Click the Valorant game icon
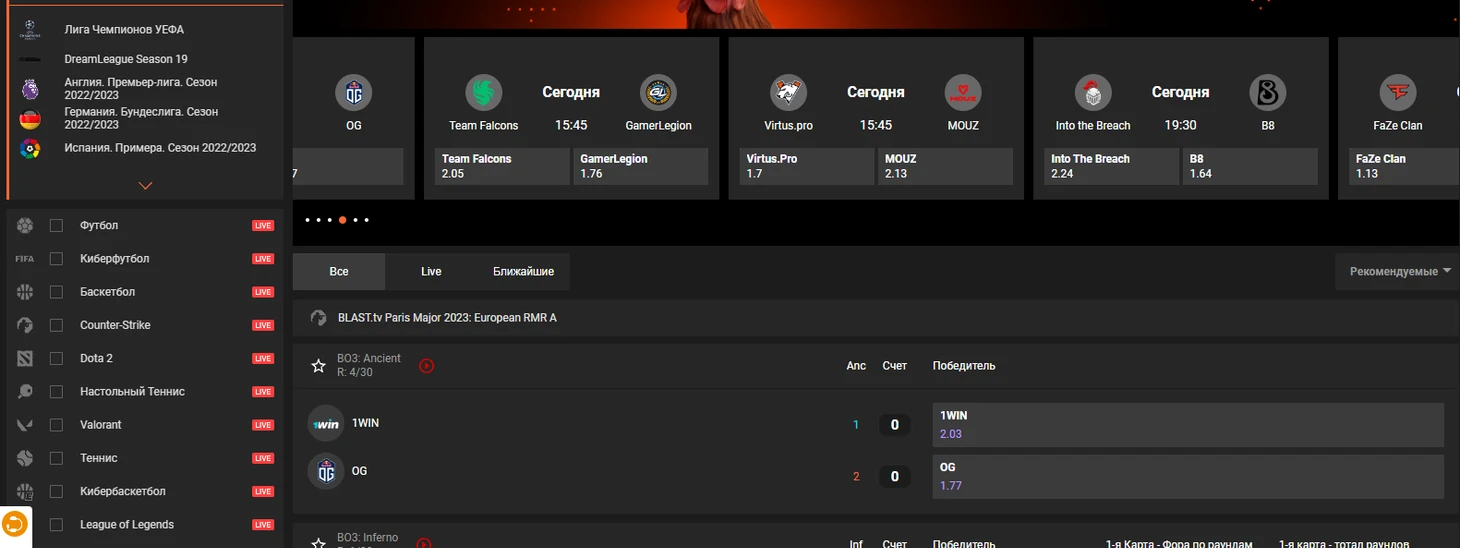The image size is (1460, 548). [x=25, y=425]
